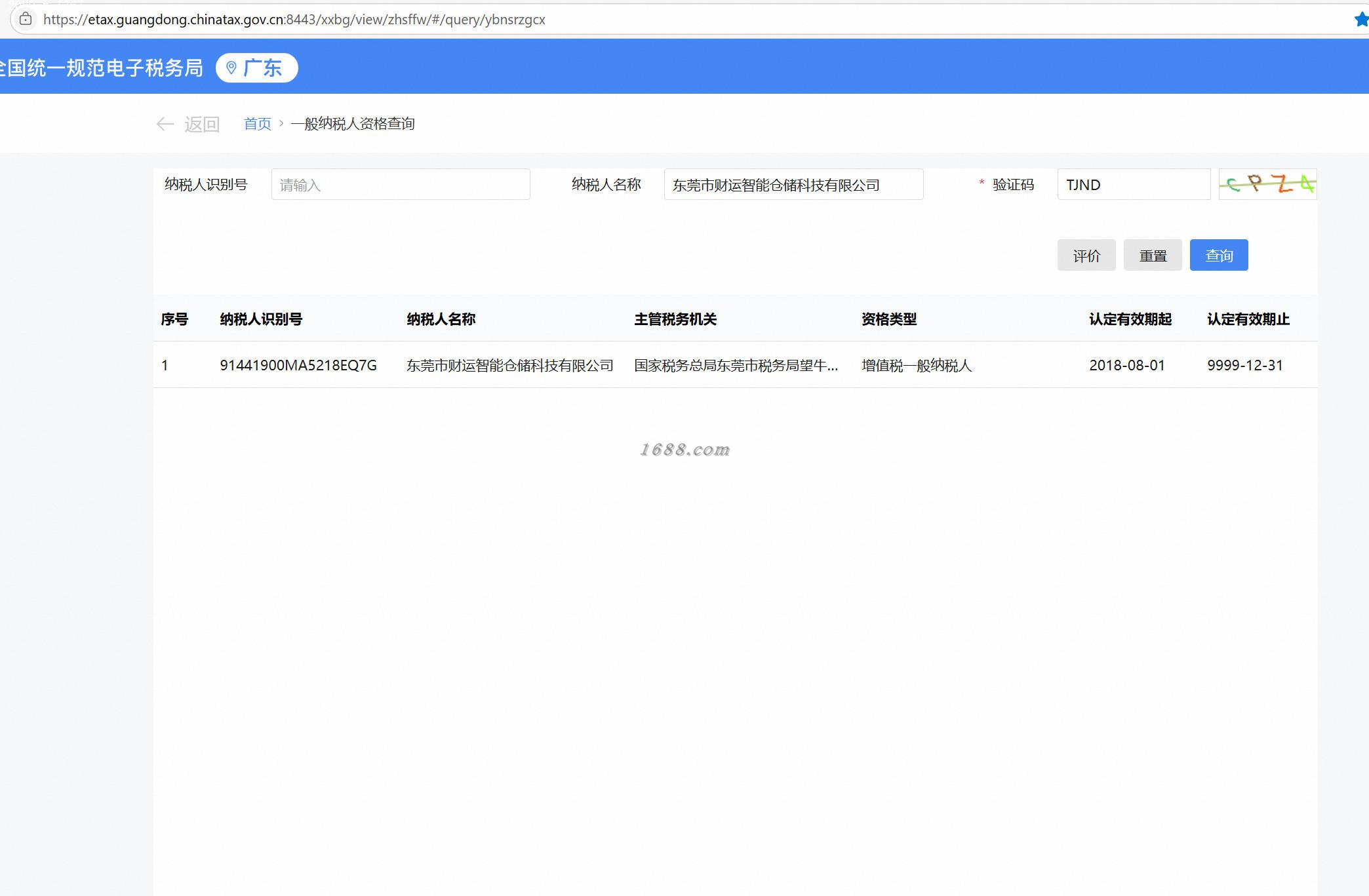This screenshot has height=896, width=1369.
Task: Click the truncated 国家税务总局东莞市税务局 cell
Action: pyautogui.click(x=736, y=365)
